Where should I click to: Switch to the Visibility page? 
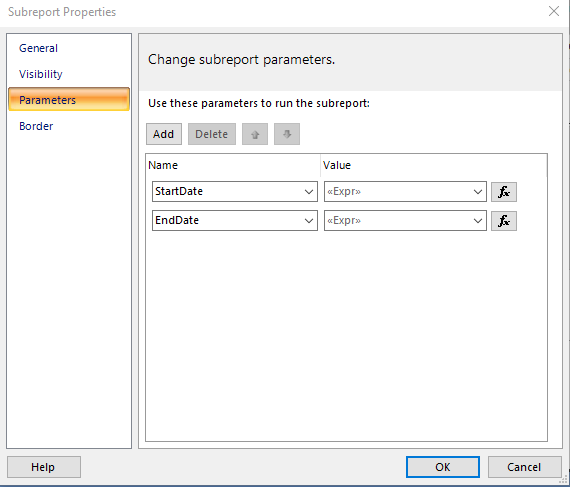pyautogui.click(x=41, y=74)
